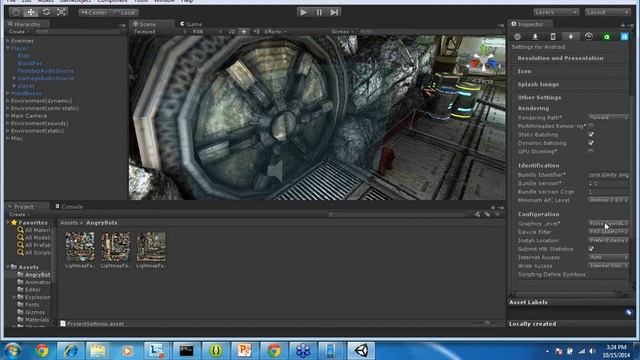This screenshot has height=360, width=640.
Task: Toggle the Center pivot mode button
Action: (x=93, y=13)
